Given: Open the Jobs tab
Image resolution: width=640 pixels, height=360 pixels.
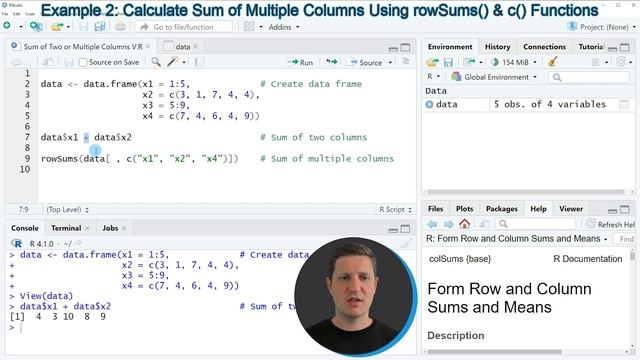Looking at the screenshot, I should pos(110,228).
